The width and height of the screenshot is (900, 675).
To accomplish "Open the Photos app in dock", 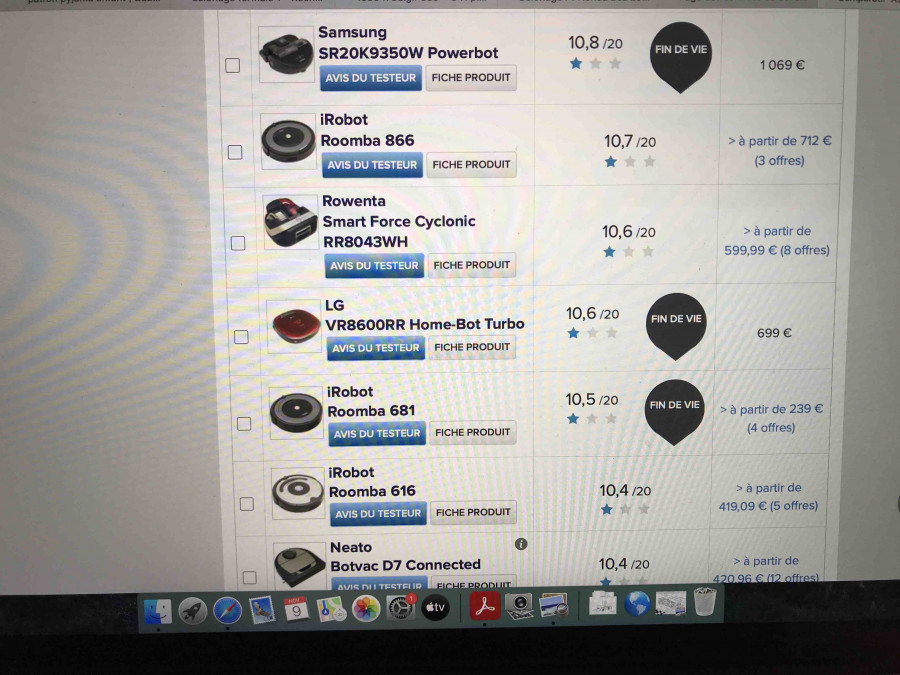I will point(366,608).
